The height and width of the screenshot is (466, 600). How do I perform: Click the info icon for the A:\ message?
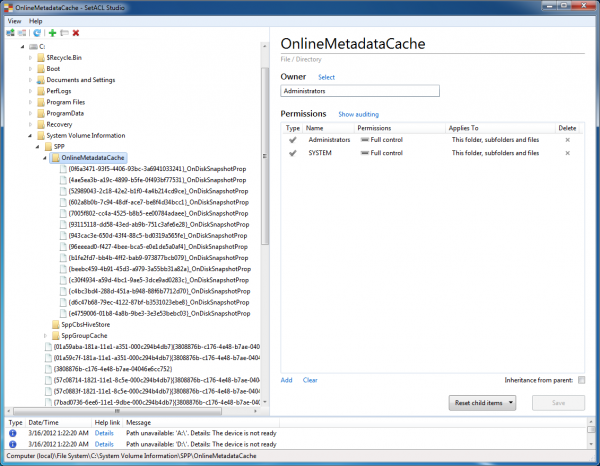[13, 433]
